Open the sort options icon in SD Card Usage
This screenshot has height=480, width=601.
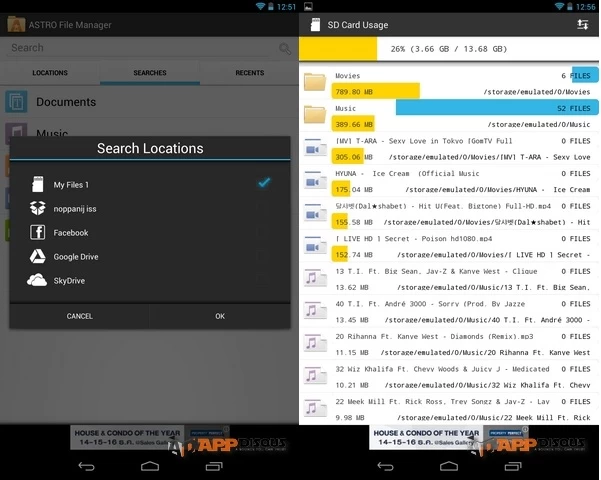pos(583,25)
